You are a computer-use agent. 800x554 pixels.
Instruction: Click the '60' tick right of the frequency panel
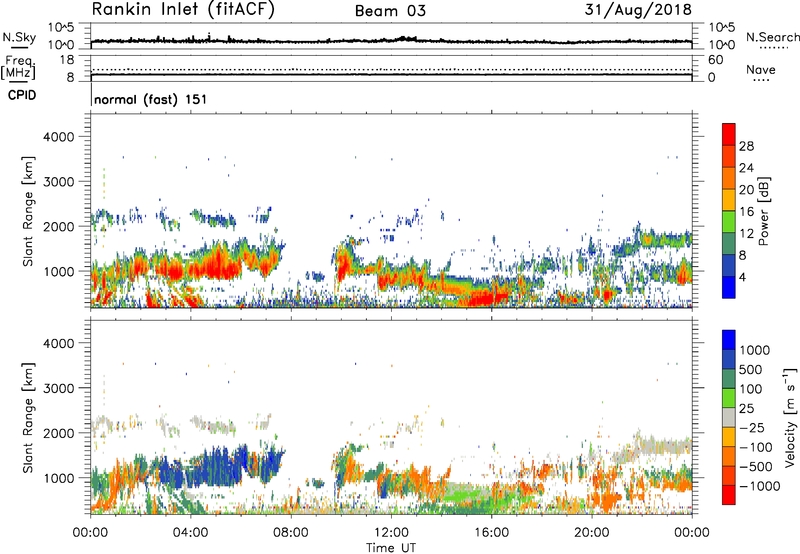pyautogui.click(x=715, y=60)
